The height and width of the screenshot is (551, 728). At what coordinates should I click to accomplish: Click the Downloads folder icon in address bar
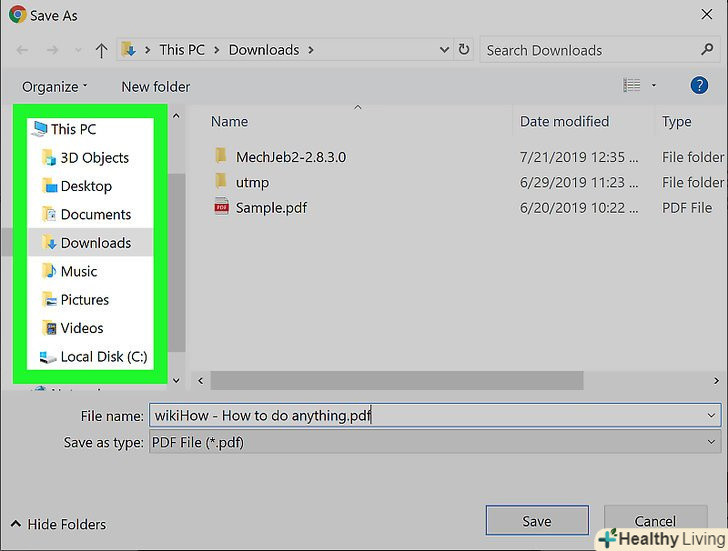click(128, 49)
